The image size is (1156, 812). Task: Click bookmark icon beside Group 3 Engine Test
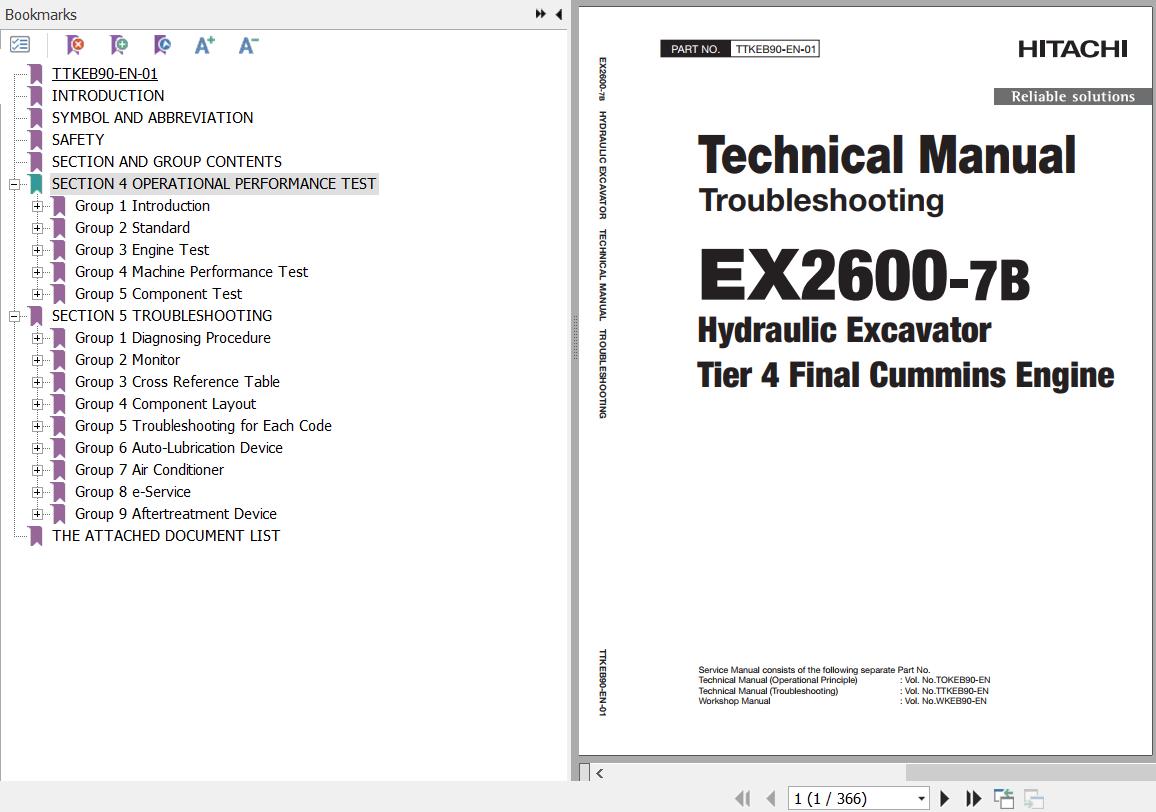tap(59, 250)
